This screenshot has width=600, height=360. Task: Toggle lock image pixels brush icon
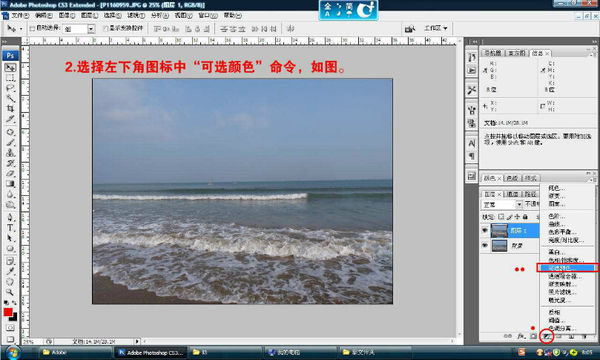509,217
